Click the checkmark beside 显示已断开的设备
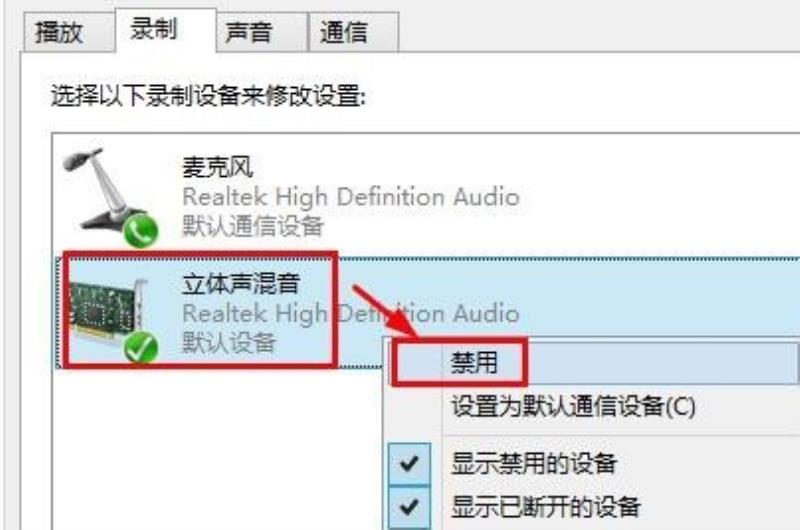The width and height of the screenshot is (800, 530). (x=409, y=508)
